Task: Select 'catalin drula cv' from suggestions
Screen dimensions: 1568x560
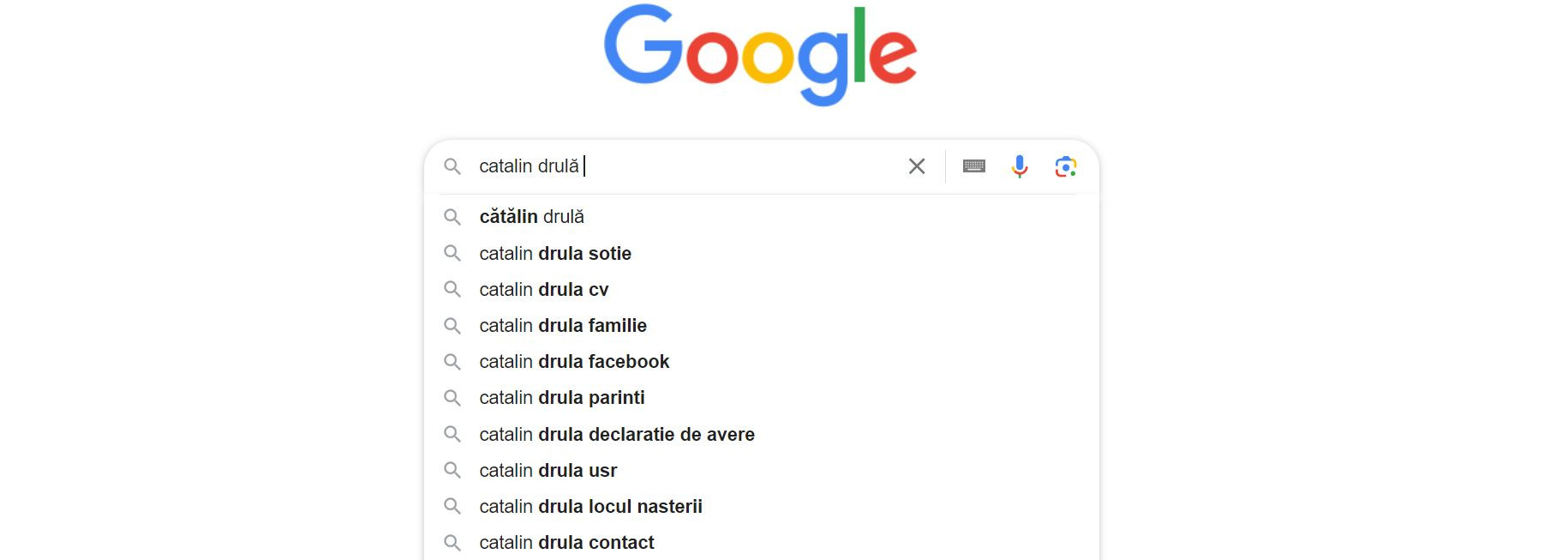Action: 543,289
